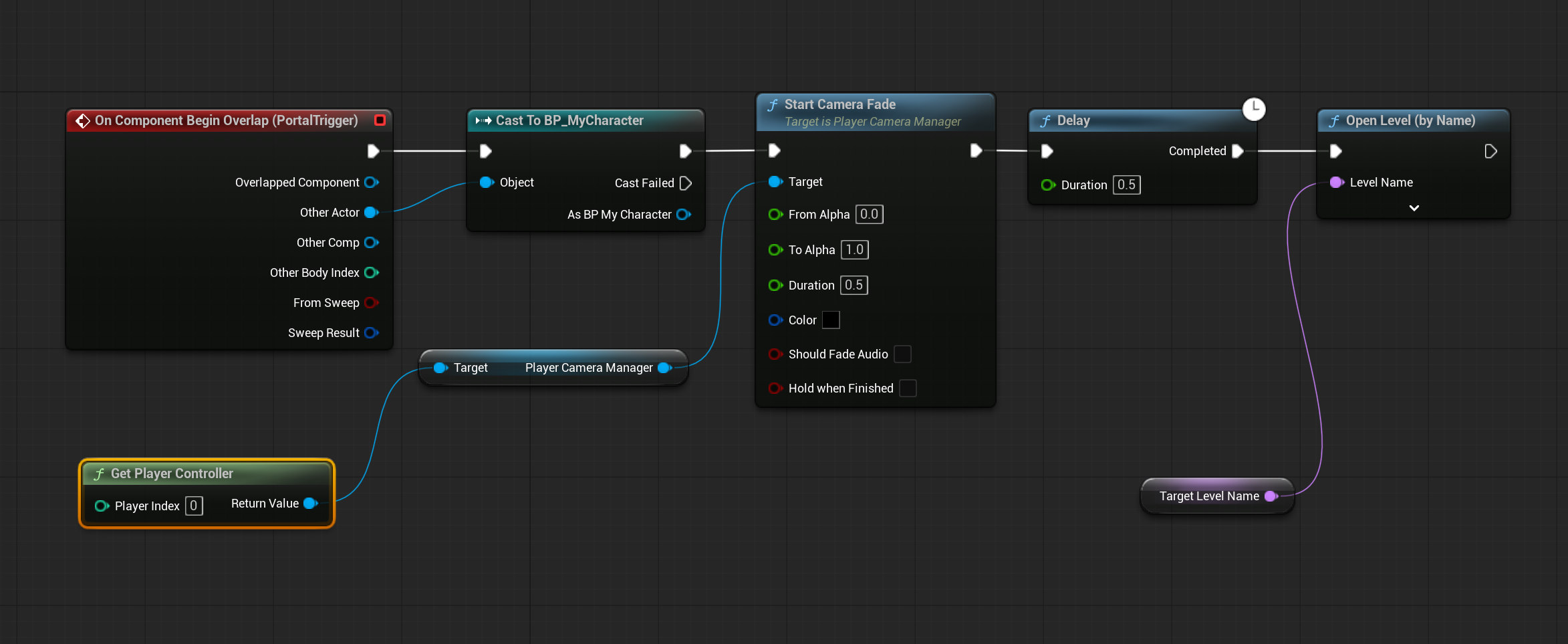The width and height of the screenshot is (1568, 644).
Task: Toggle the Hold when Finished checkbox
Action: pos(908,389)
